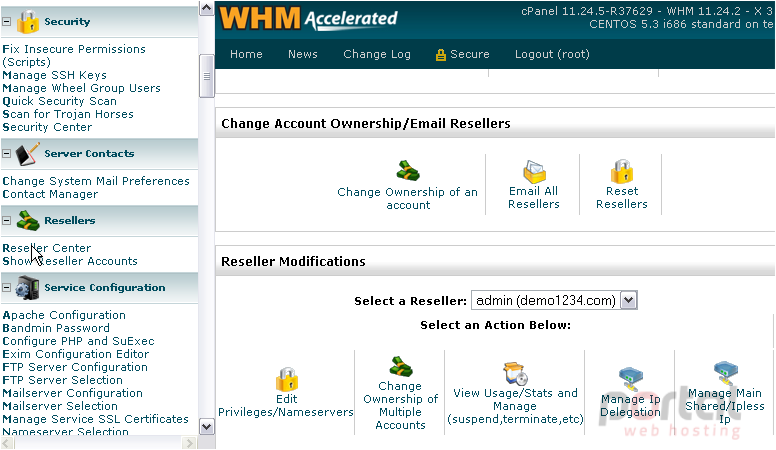Screen dimensions: 776x450
Task: Open Show Reseller Accounts link
Action: 70,261
